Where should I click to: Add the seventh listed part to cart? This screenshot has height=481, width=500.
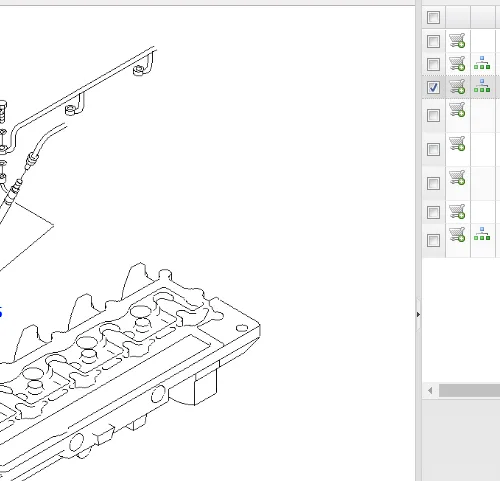[x=457, y=211]
